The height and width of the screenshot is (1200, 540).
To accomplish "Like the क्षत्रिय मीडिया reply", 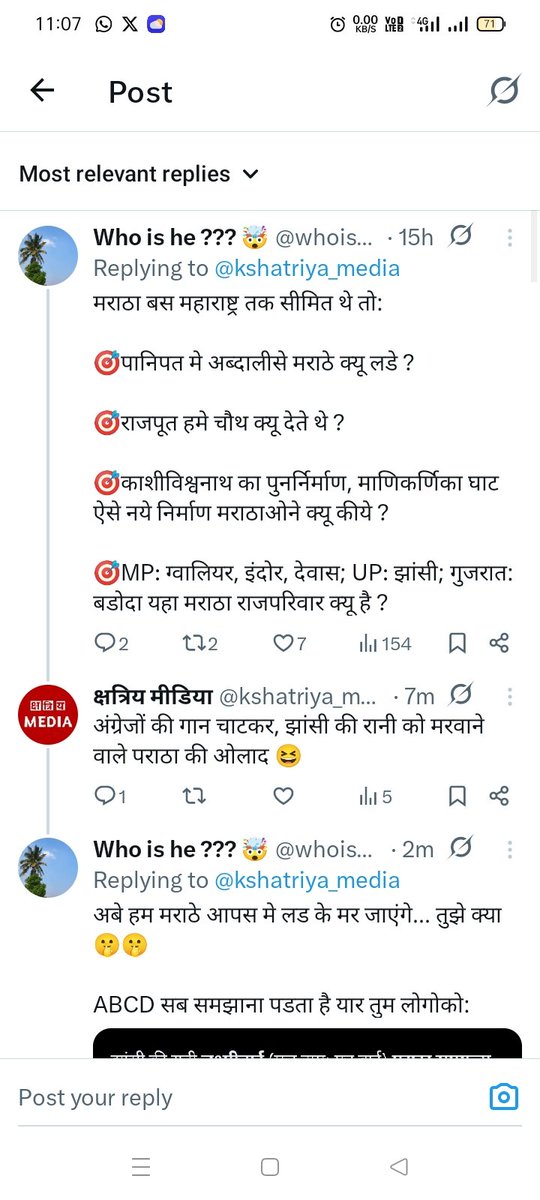I will coord(284,796).
